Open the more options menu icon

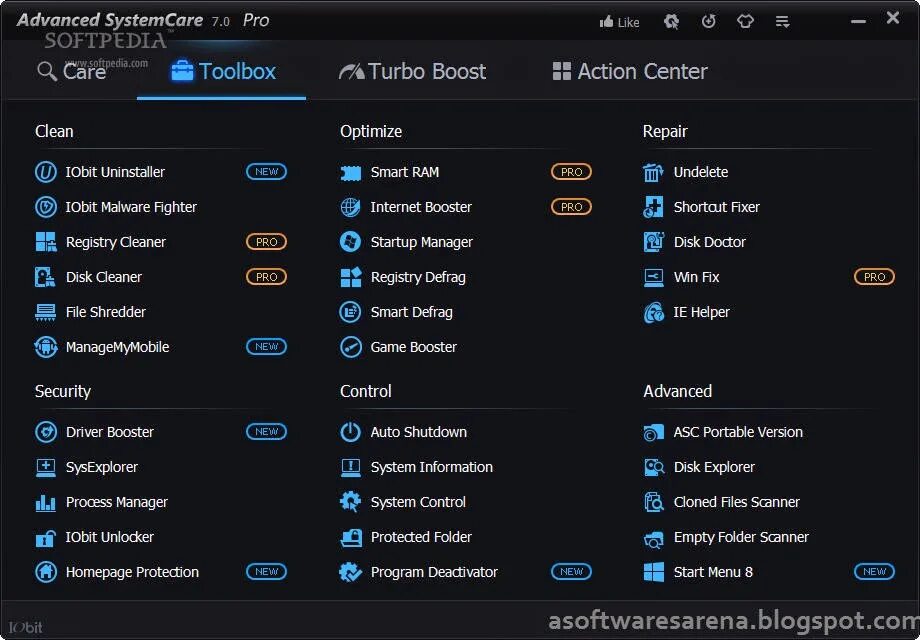click(782, 22)
